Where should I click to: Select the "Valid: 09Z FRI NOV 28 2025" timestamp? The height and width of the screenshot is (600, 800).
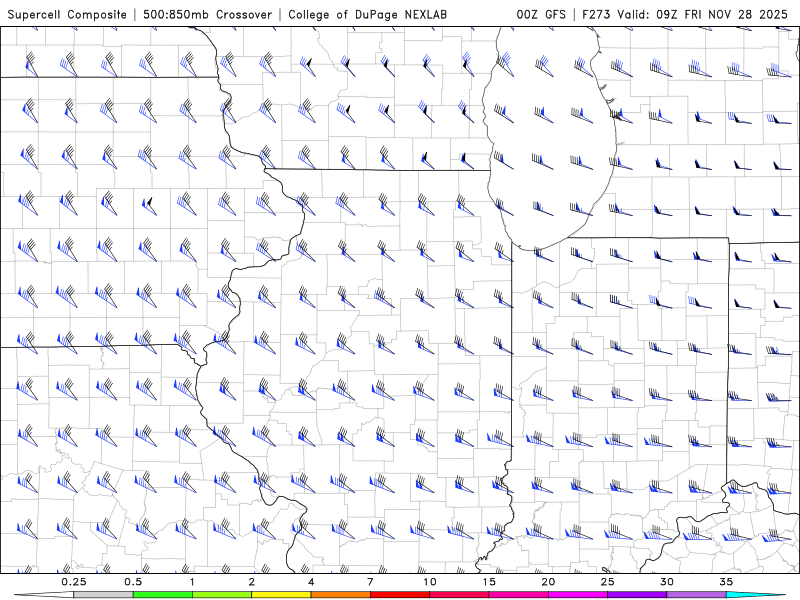[703, 14]
